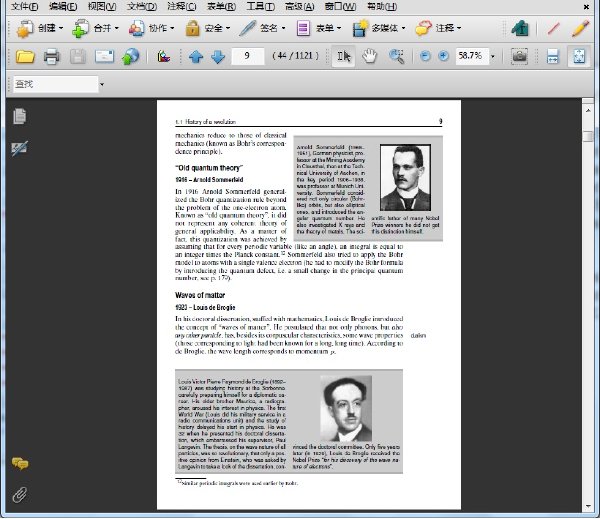Select the yellow pencil tool
This screenshot has width=600, height=519.
tap(580, 28)
